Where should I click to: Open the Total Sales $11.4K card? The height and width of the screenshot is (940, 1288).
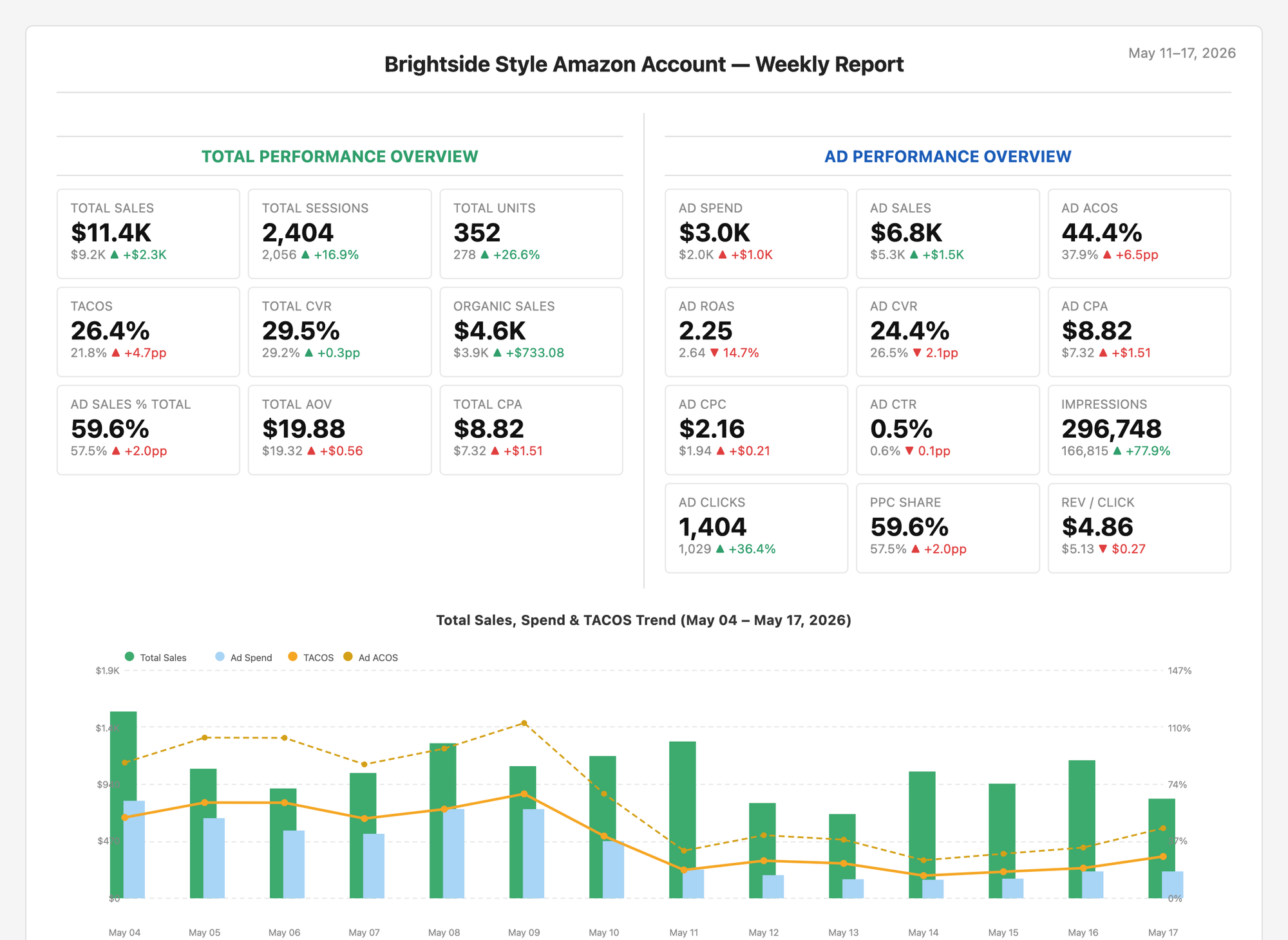[x=148, y=234]
